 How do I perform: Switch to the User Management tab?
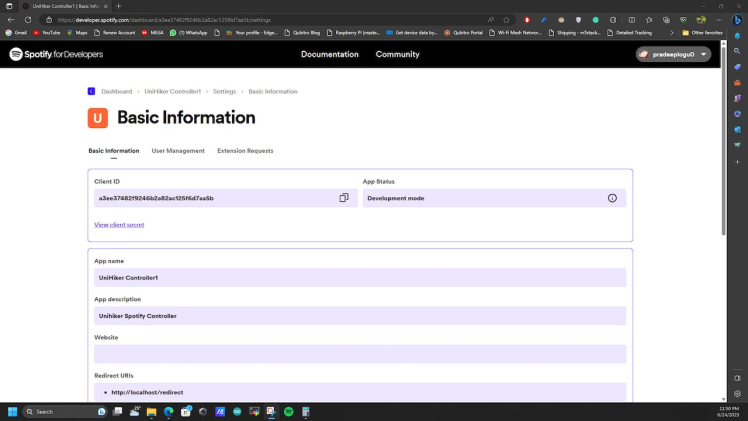178,151
